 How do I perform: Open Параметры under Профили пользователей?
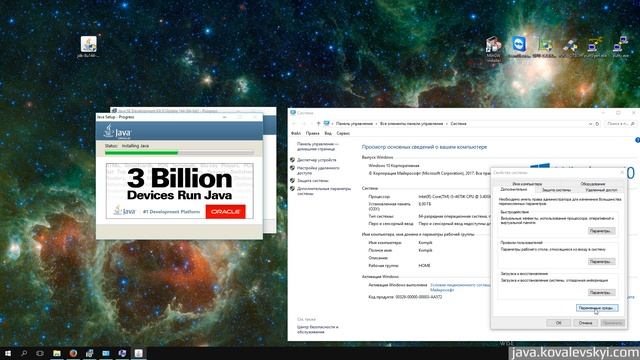pos(601,262)
